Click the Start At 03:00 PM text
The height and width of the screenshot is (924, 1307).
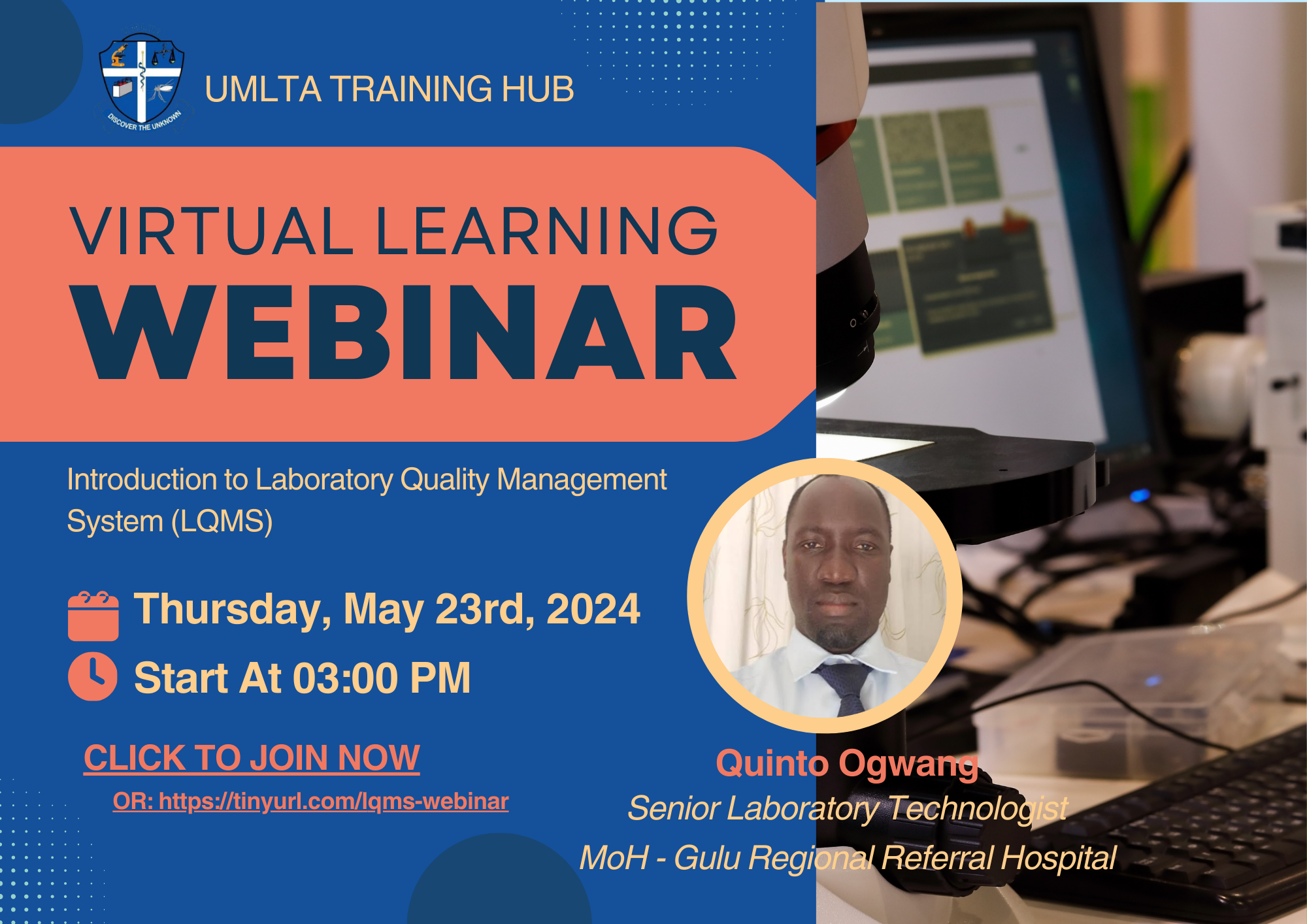point(303,678)
